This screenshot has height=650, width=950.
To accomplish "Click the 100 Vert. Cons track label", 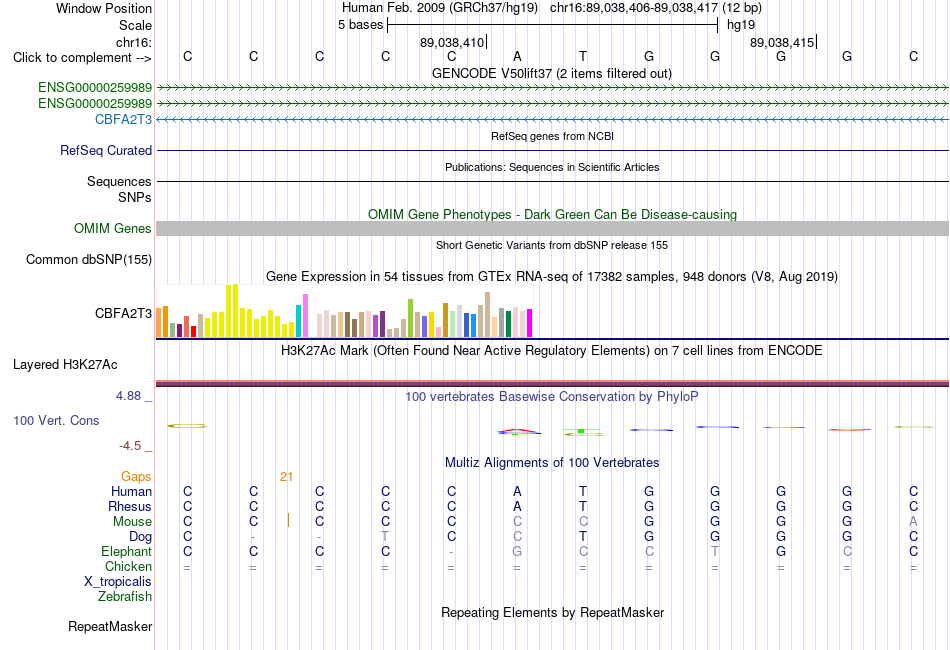I will click(x=56, y=420).
